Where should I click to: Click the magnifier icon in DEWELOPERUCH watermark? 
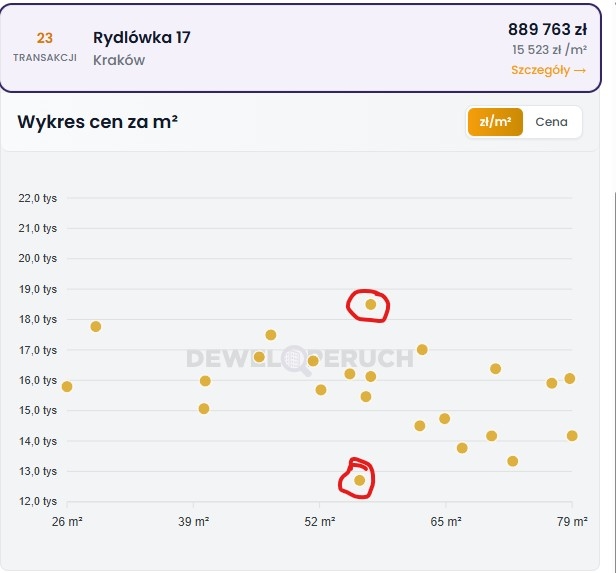[x=297, y=359]
